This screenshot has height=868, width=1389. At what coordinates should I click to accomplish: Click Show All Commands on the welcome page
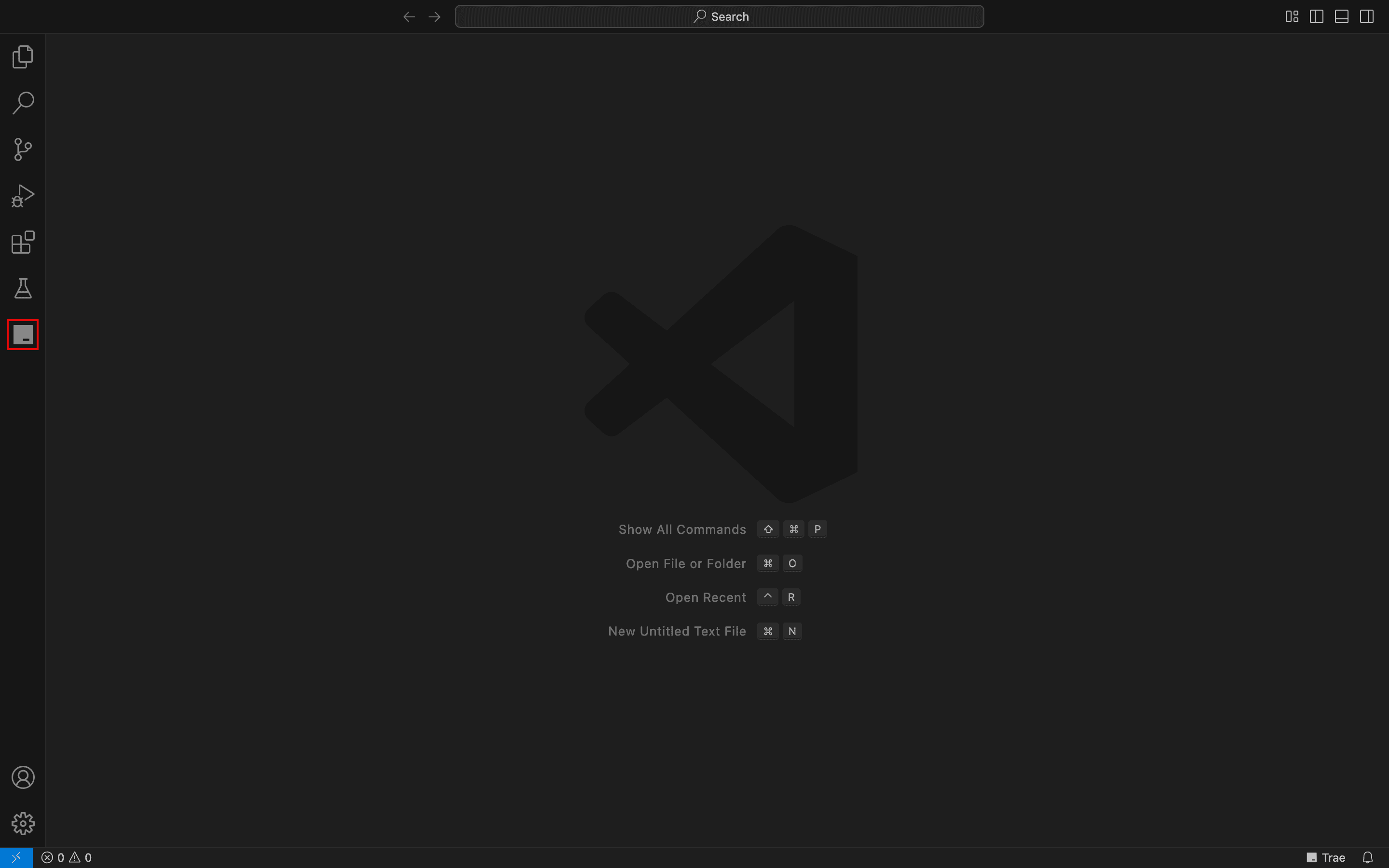681,529
